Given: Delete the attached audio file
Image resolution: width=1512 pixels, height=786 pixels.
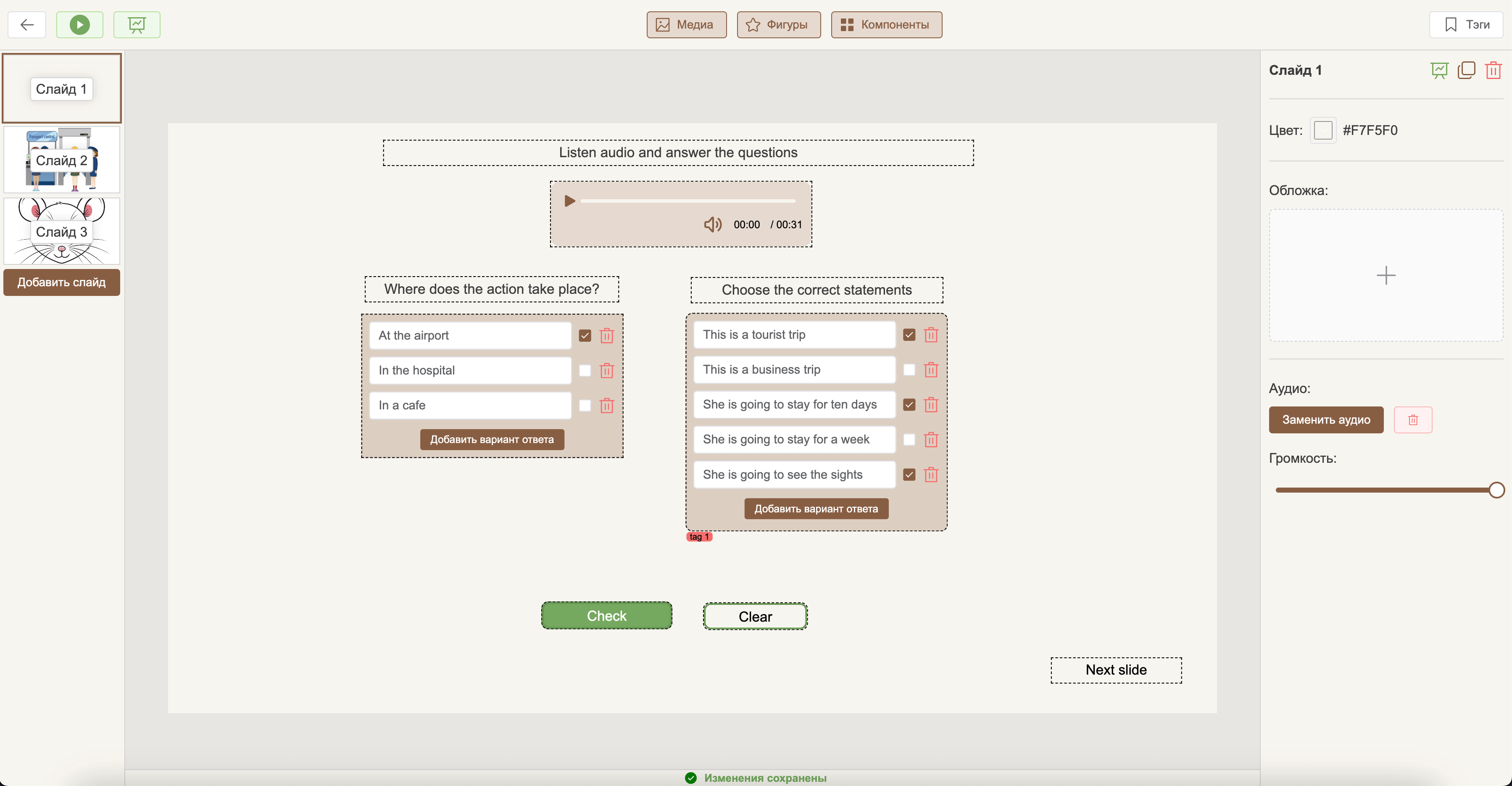Looking at the screenshot, I should pyautogui.click(x=1413, y=420).
